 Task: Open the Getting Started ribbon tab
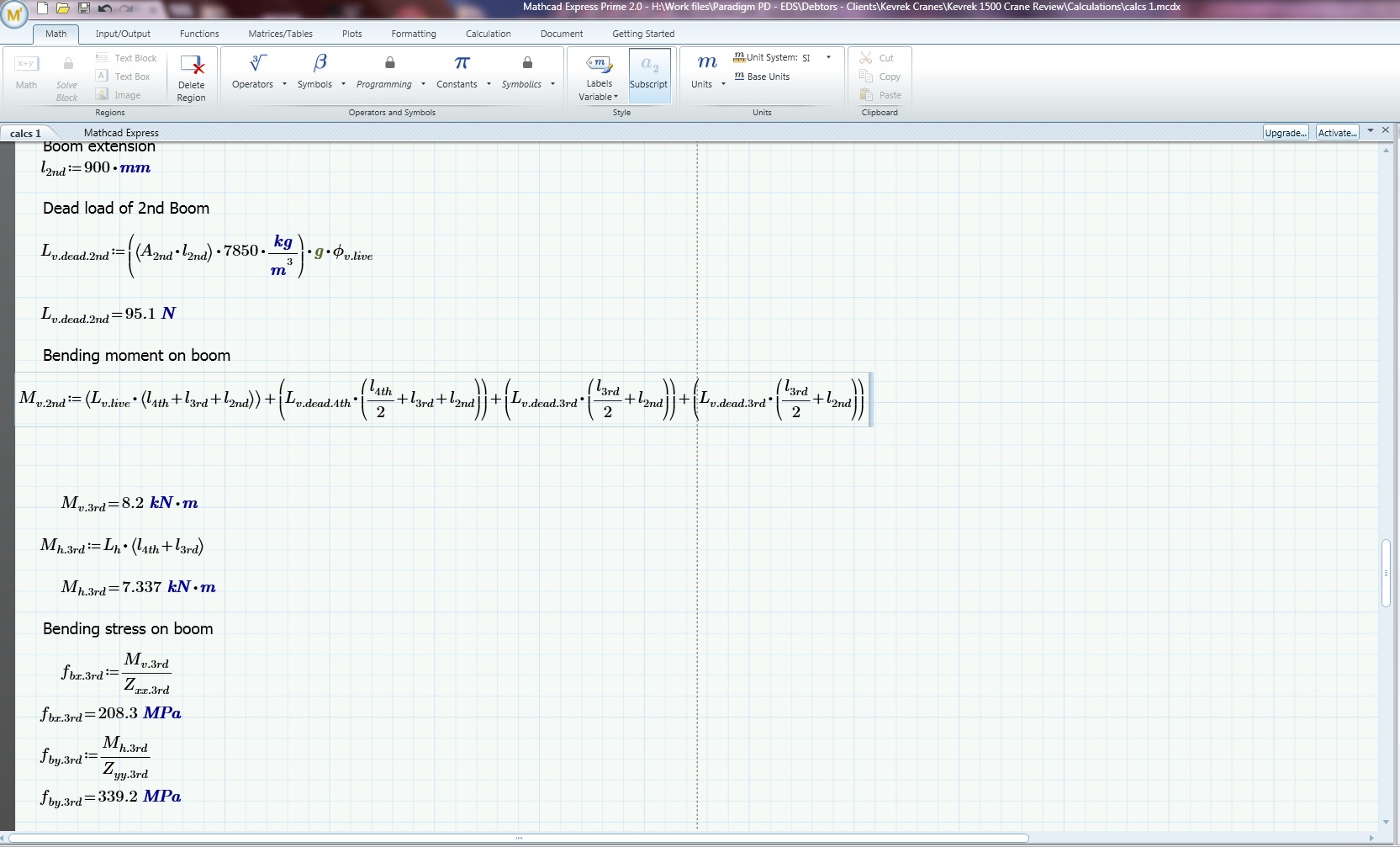[x=643, y=34]
